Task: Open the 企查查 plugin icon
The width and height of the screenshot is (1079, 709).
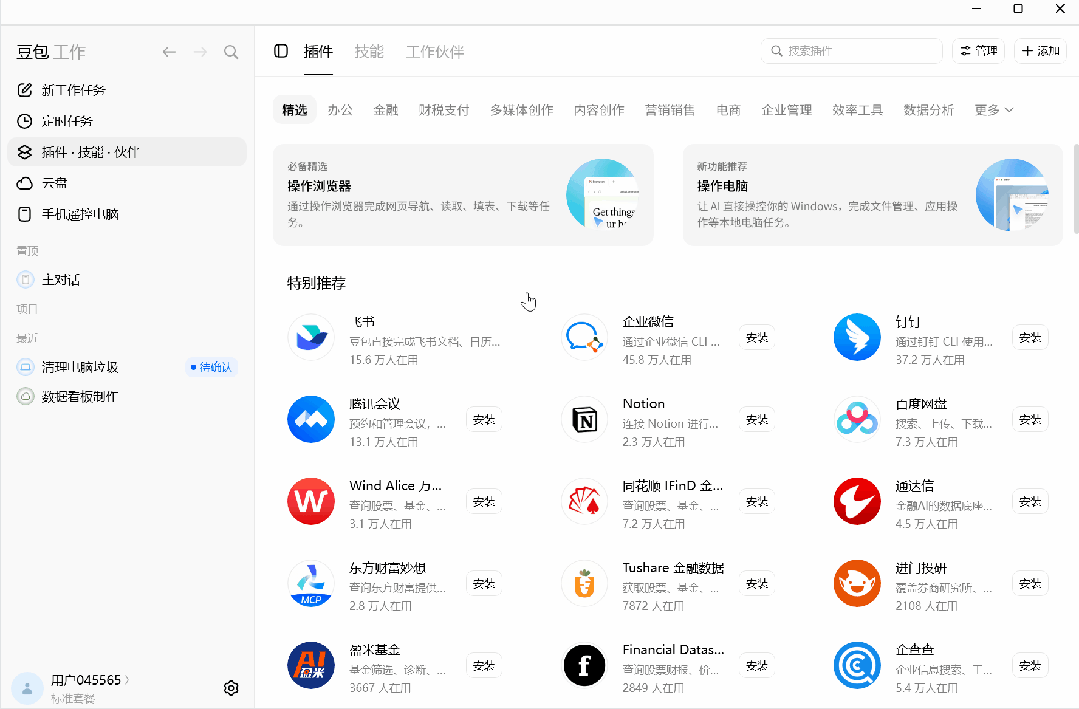Action: 857,666
